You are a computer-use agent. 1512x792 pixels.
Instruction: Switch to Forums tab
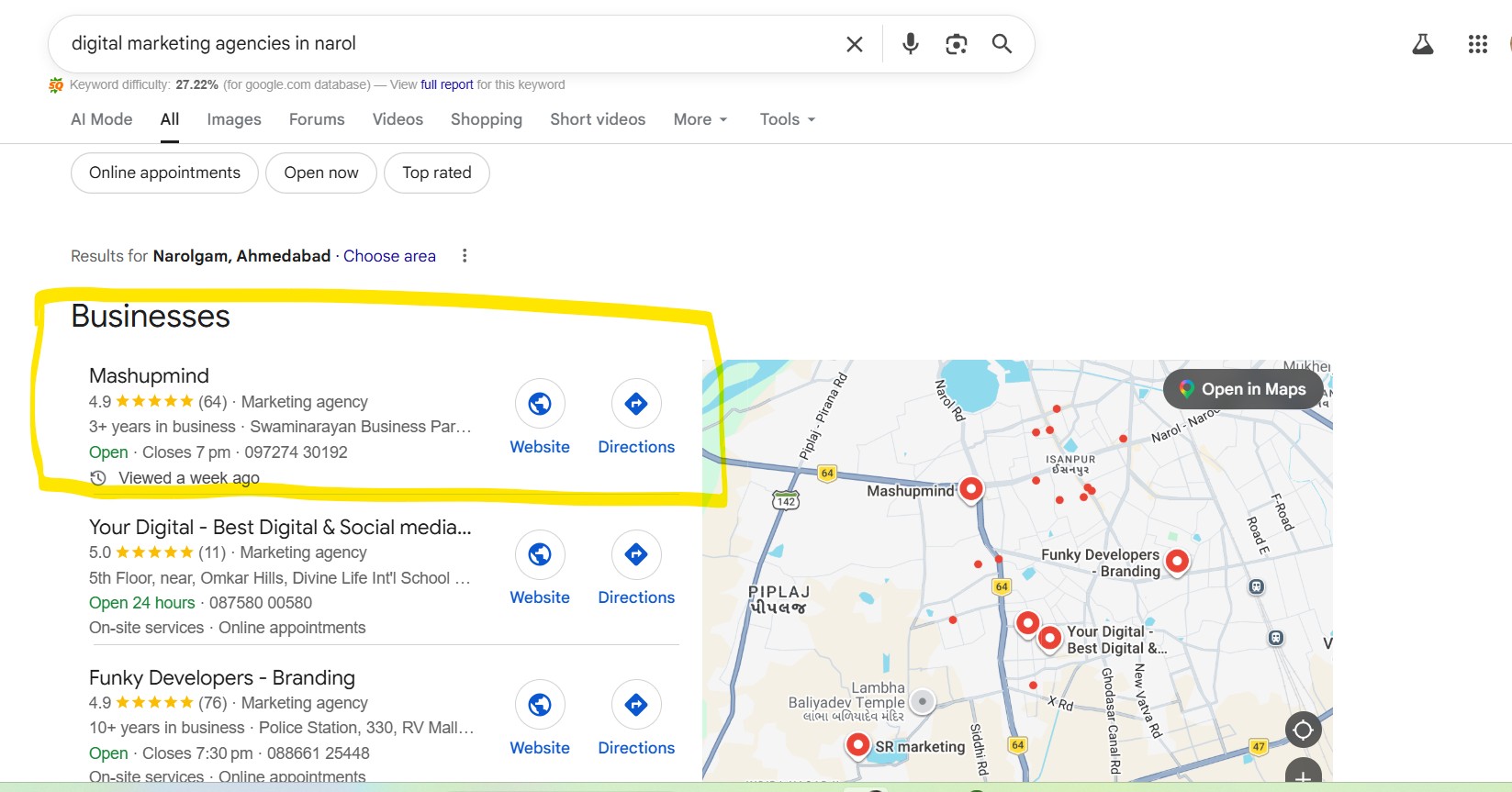(317, 119)
